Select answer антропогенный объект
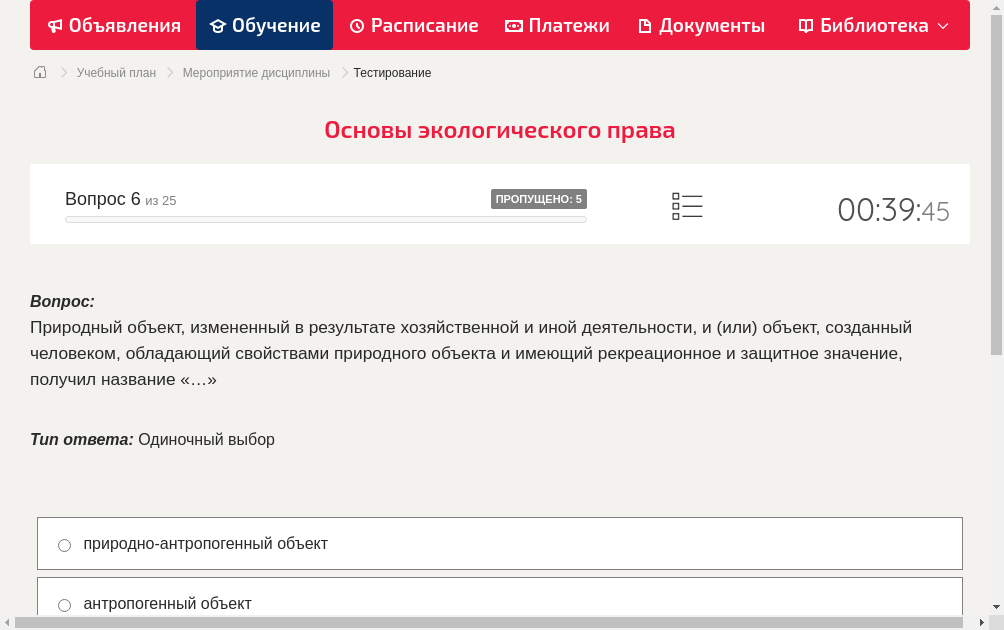Viewport: 1004px width, 630px height. click(64, 604)
